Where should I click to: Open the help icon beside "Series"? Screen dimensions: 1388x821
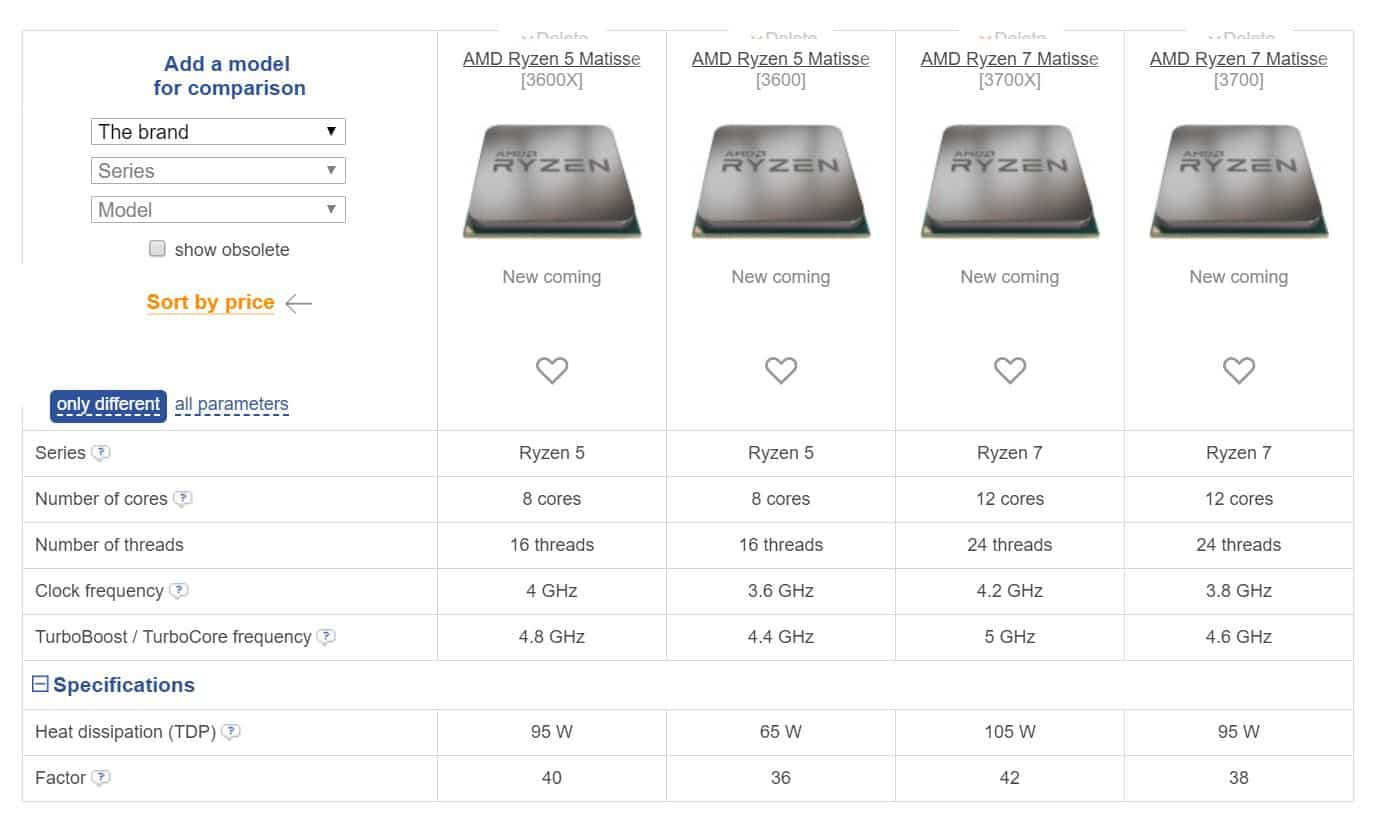103,453
